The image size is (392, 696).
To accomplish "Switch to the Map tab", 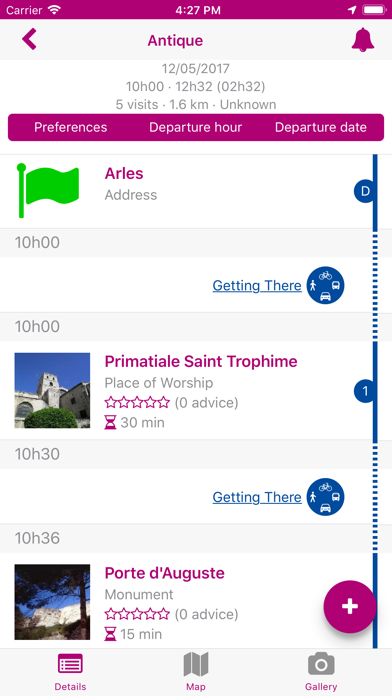I will click(196, 672).
